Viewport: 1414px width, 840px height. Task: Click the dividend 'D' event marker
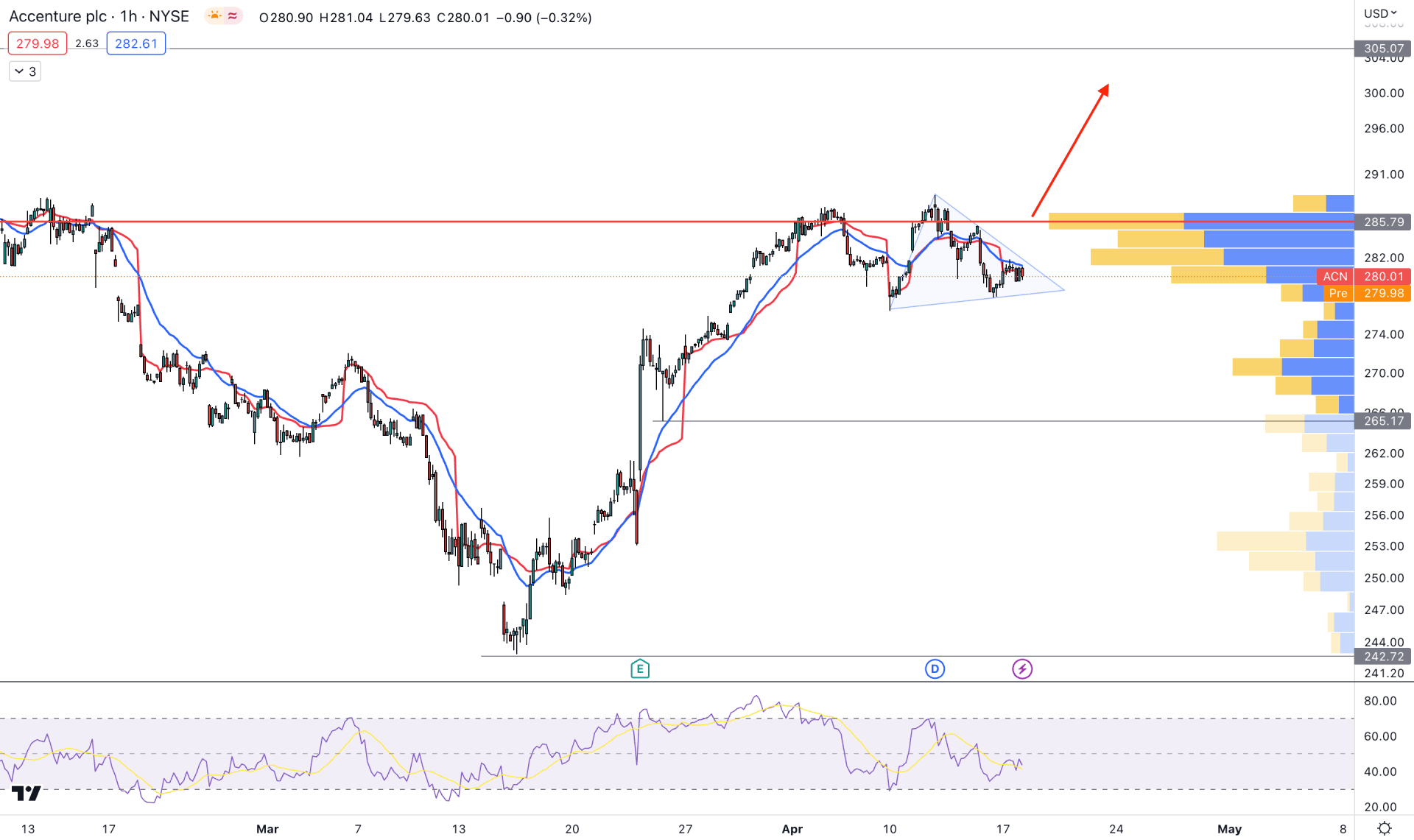click(x=935, y=668)
